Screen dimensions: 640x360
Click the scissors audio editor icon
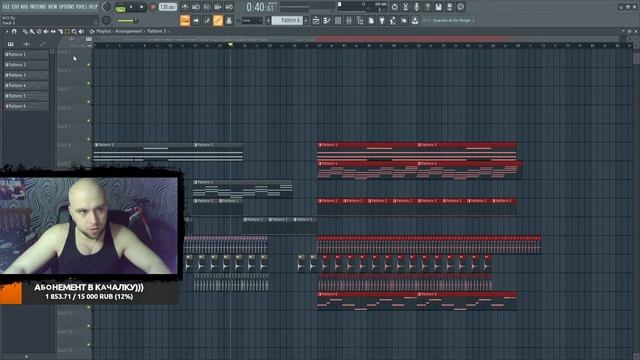(x=405, y=7)
